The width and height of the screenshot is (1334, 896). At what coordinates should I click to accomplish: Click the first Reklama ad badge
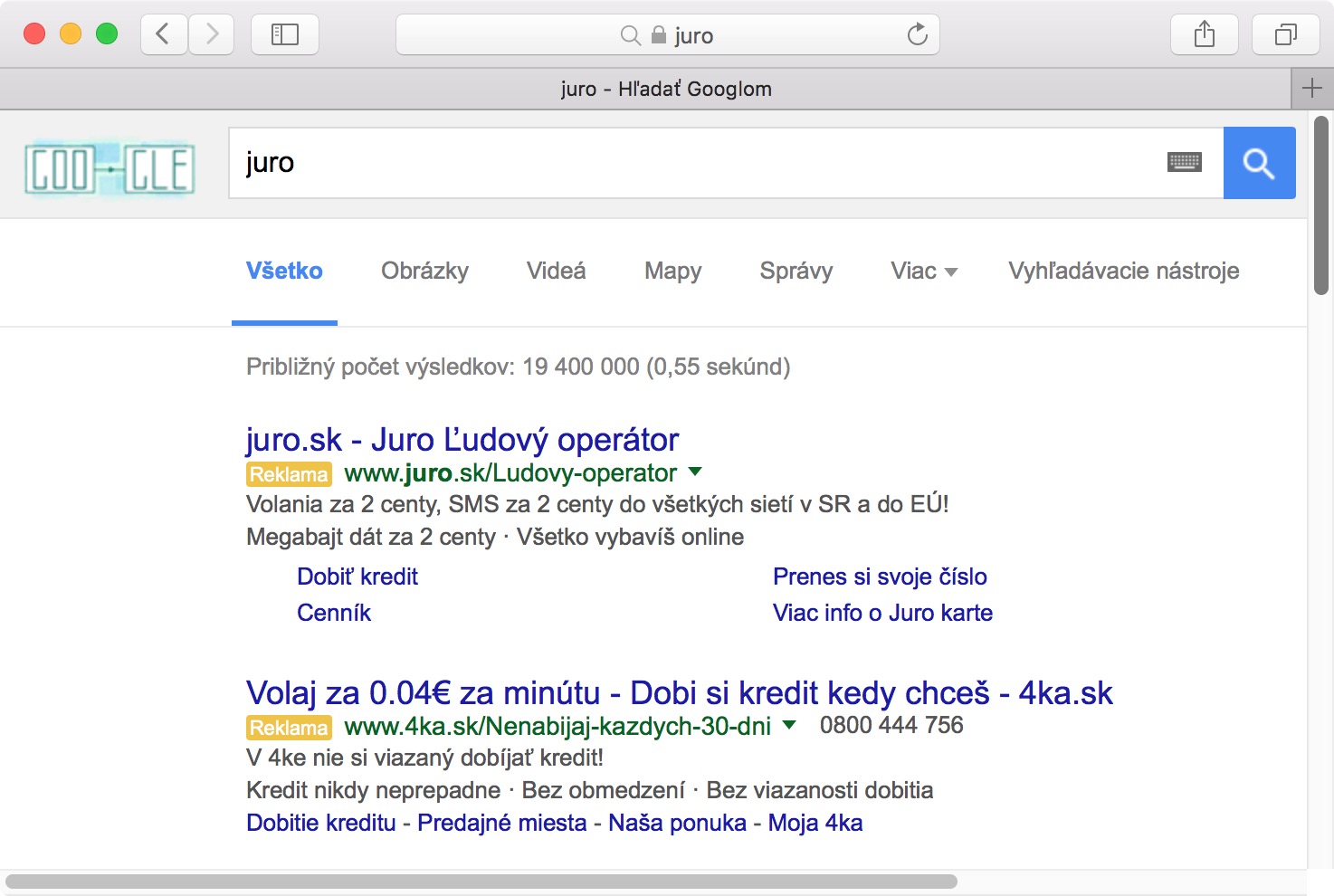(x=289, y=474)
